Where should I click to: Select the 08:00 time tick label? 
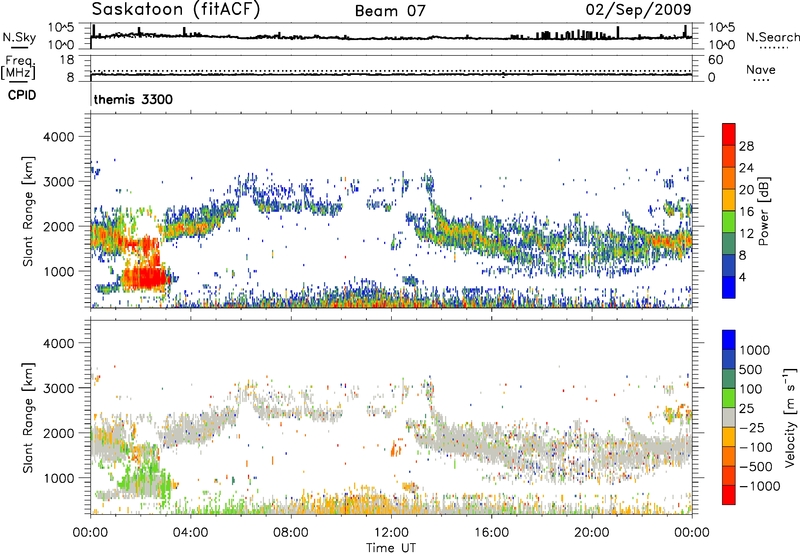[291, 533]
